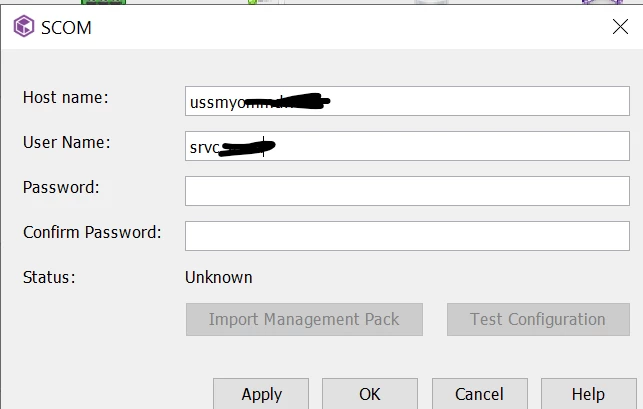The width and height of the screenshot is (643, 409).
Task: Apply the SCOM settings
Action: pos(261,394)
